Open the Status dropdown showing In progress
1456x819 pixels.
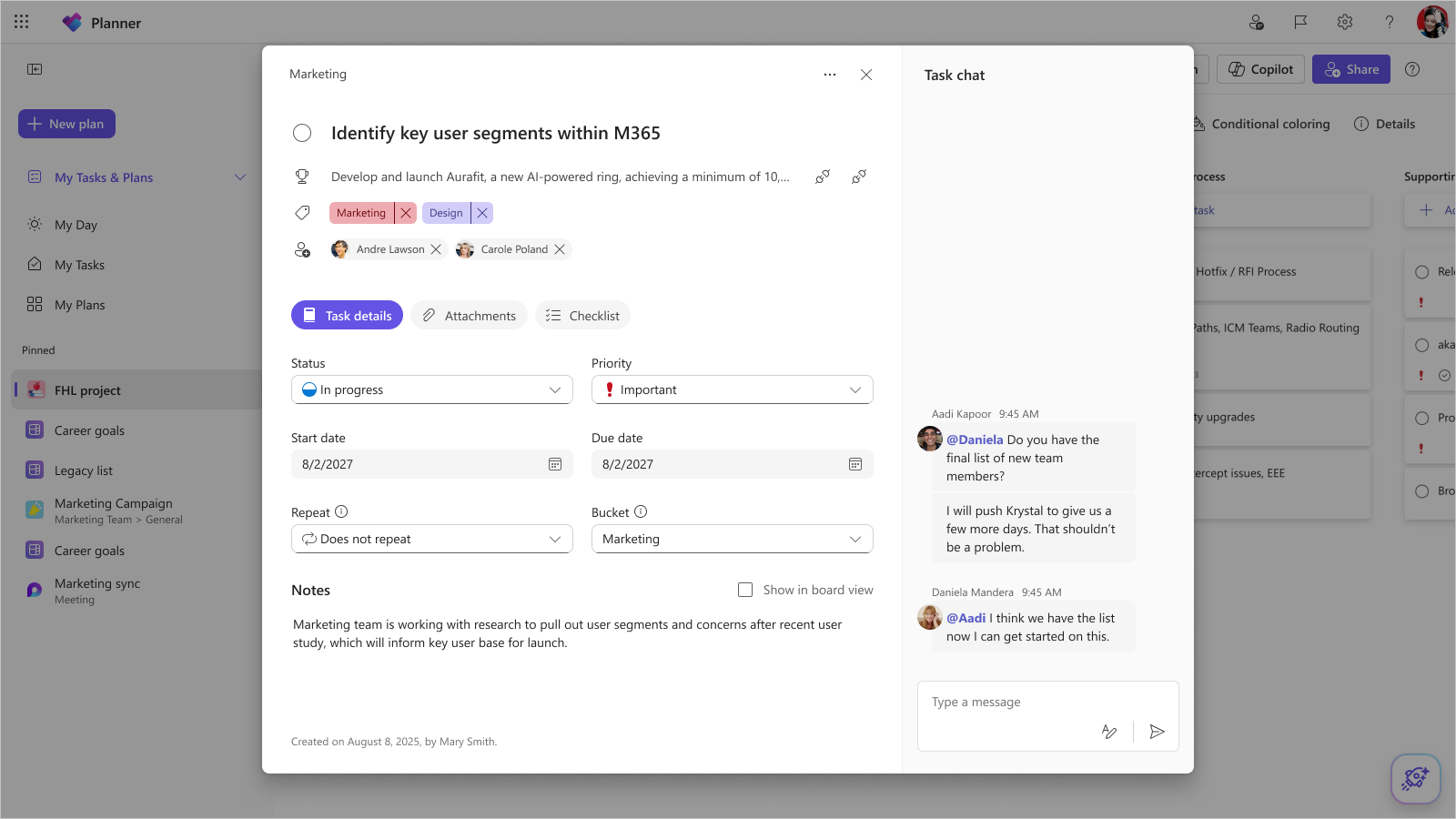tap(431, 389)
